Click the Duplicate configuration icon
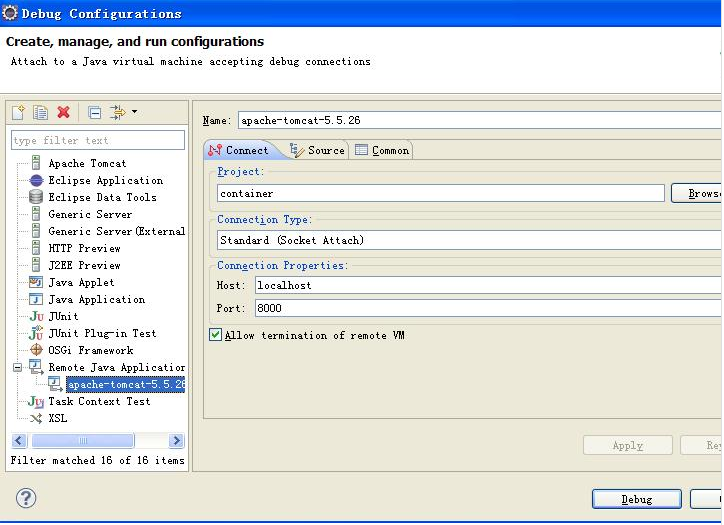This screenshot has height=525, width=724. tap(40, 113)
